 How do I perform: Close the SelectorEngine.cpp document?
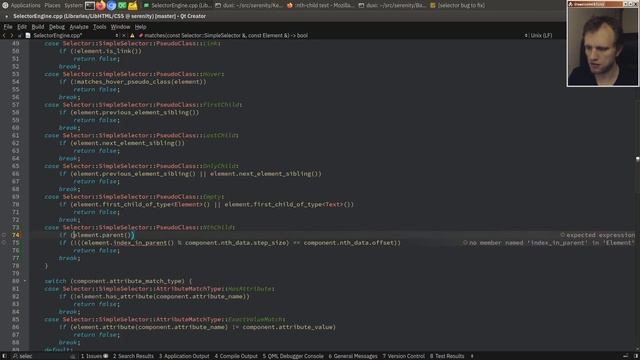coord(124,36)
